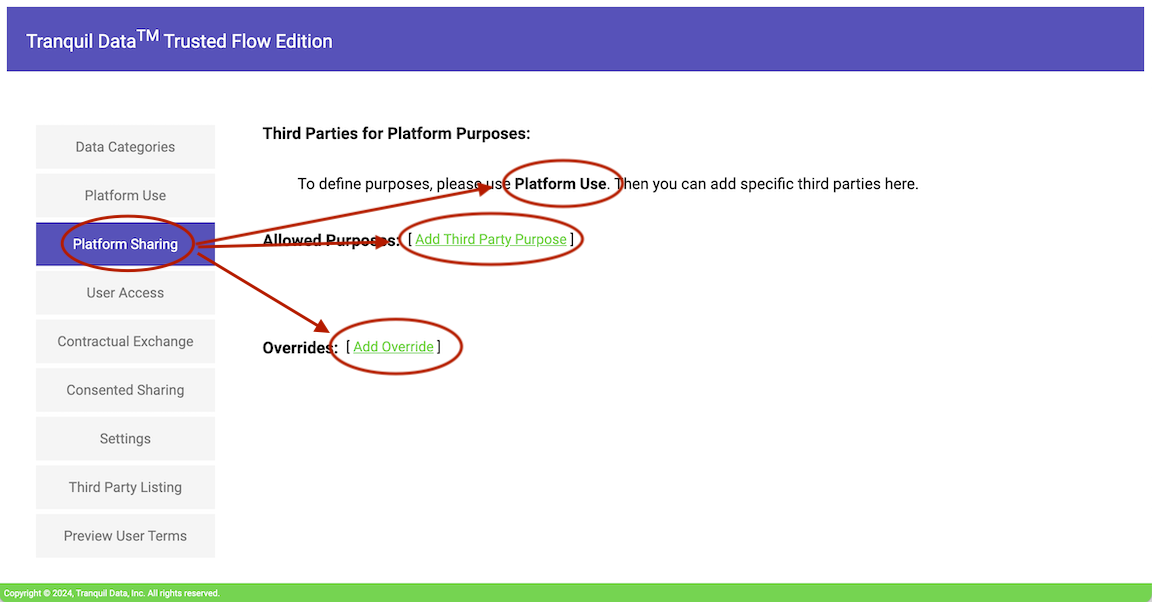
Task: View the Third Party Listing
Action: point(125,487)
